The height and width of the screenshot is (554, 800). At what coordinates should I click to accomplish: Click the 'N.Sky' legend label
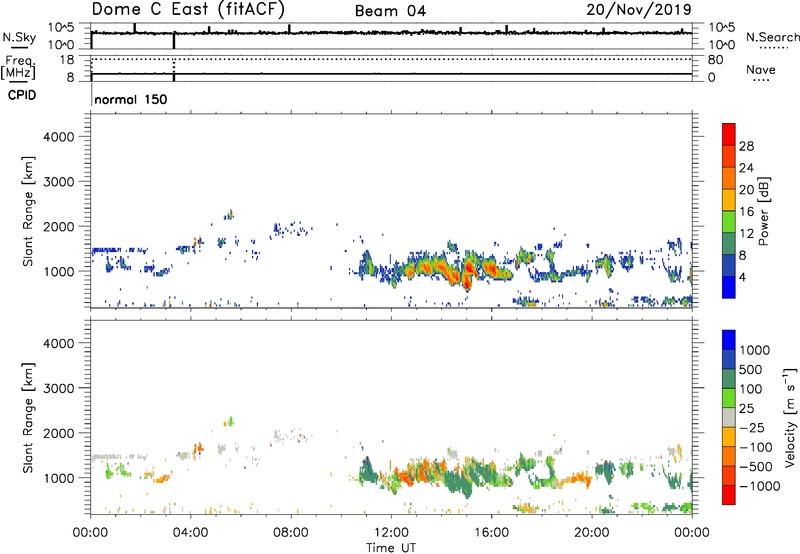click(x=19, y=37)
